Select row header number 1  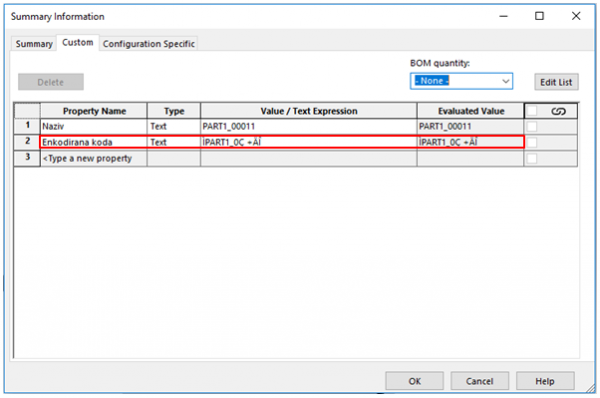click(27, 126)
